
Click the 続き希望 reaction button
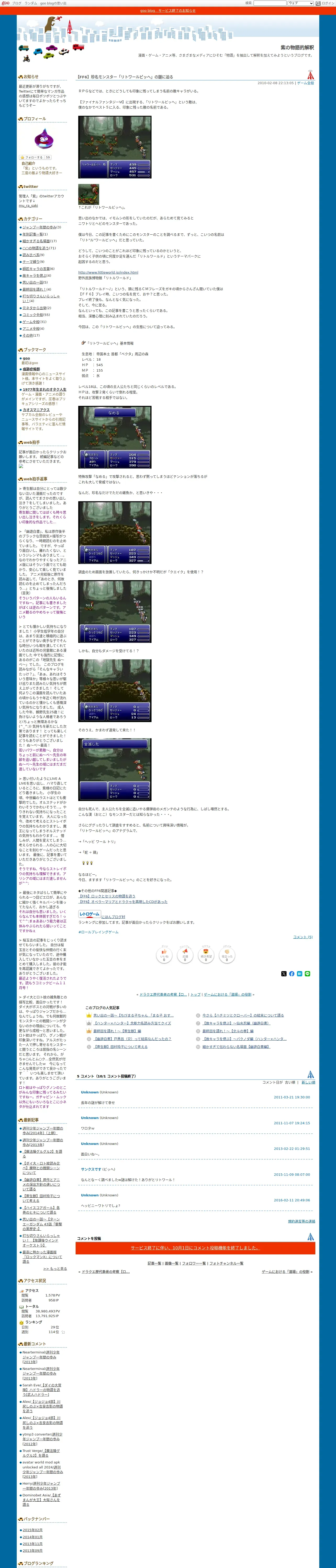click(x=206, y=955)
